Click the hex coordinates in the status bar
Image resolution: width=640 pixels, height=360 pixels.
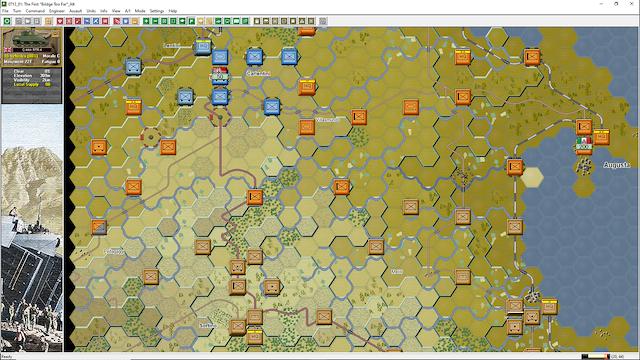[x=618, y=357]
